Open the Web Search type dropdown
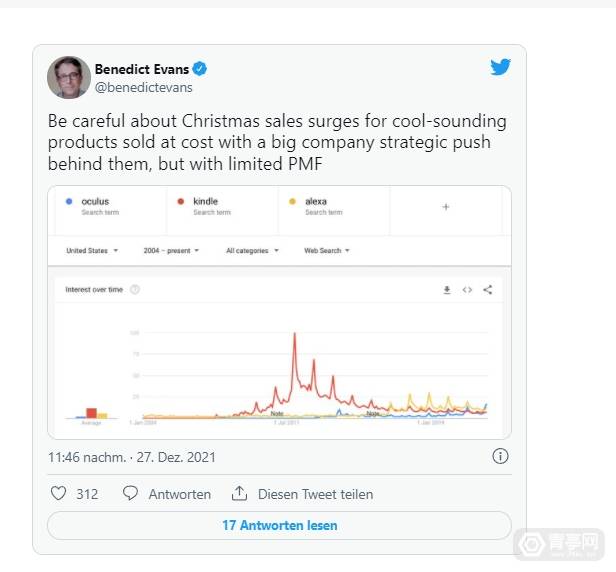The width and height of the screenshot is (616, 572). (327, 251)
